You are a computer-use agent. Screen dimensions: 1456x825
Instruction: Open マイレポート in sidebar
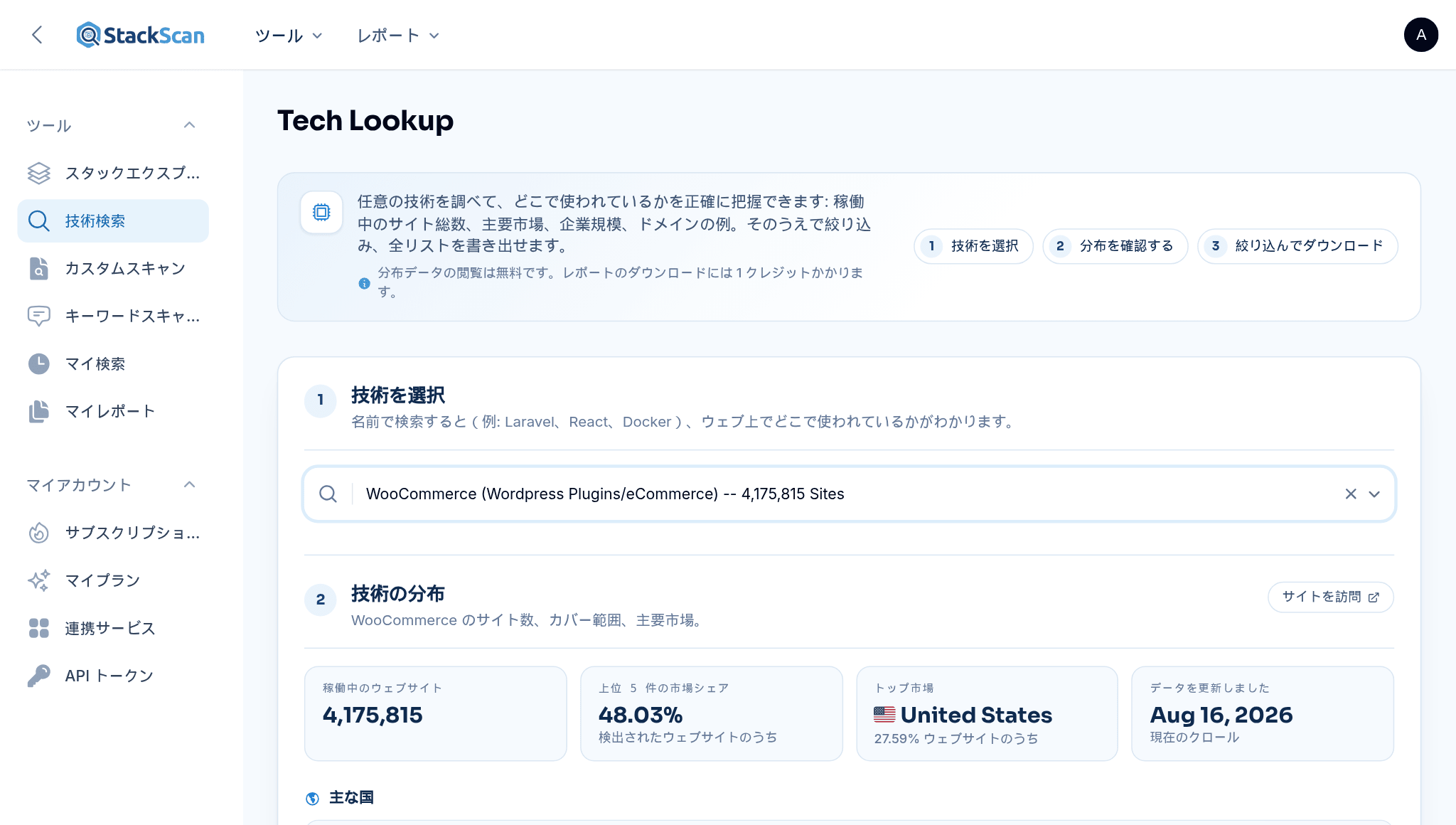(x=113, y=411)
